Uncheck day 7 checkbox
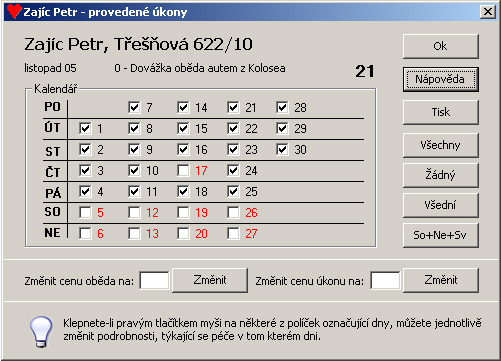The image size is (501, 361). (x=134, y=107)
